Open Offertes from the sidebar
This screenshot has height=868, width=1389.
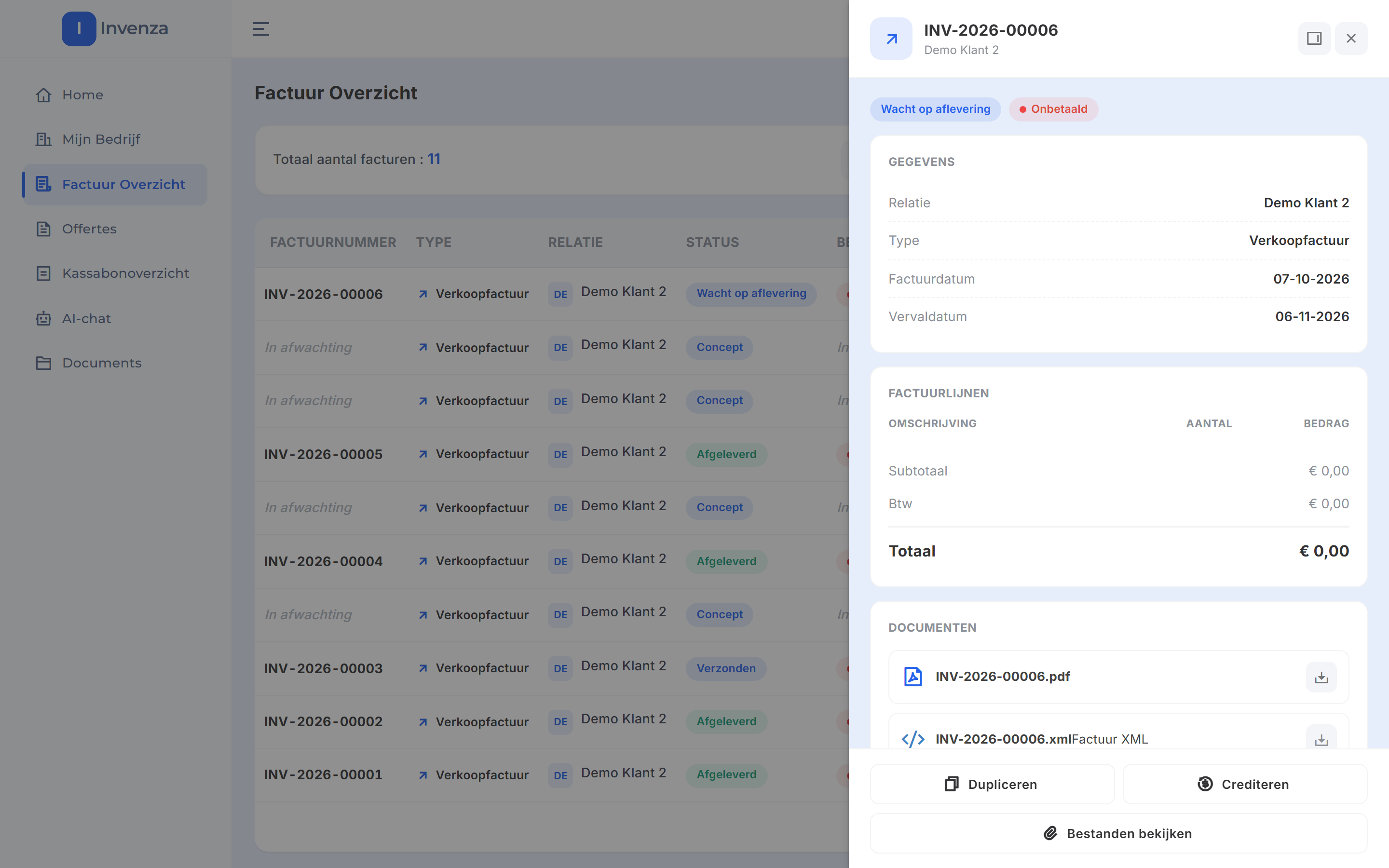(115, 229)
